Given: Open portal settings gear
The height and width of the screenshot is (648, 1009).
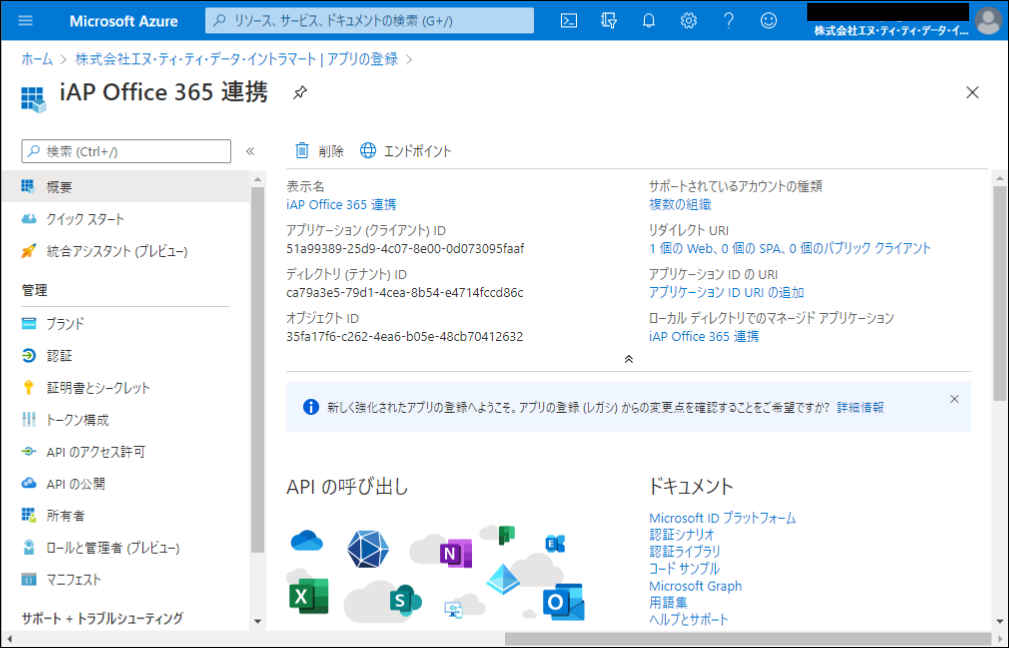Looking at the screenshot, I should click(x=689, y=21).
